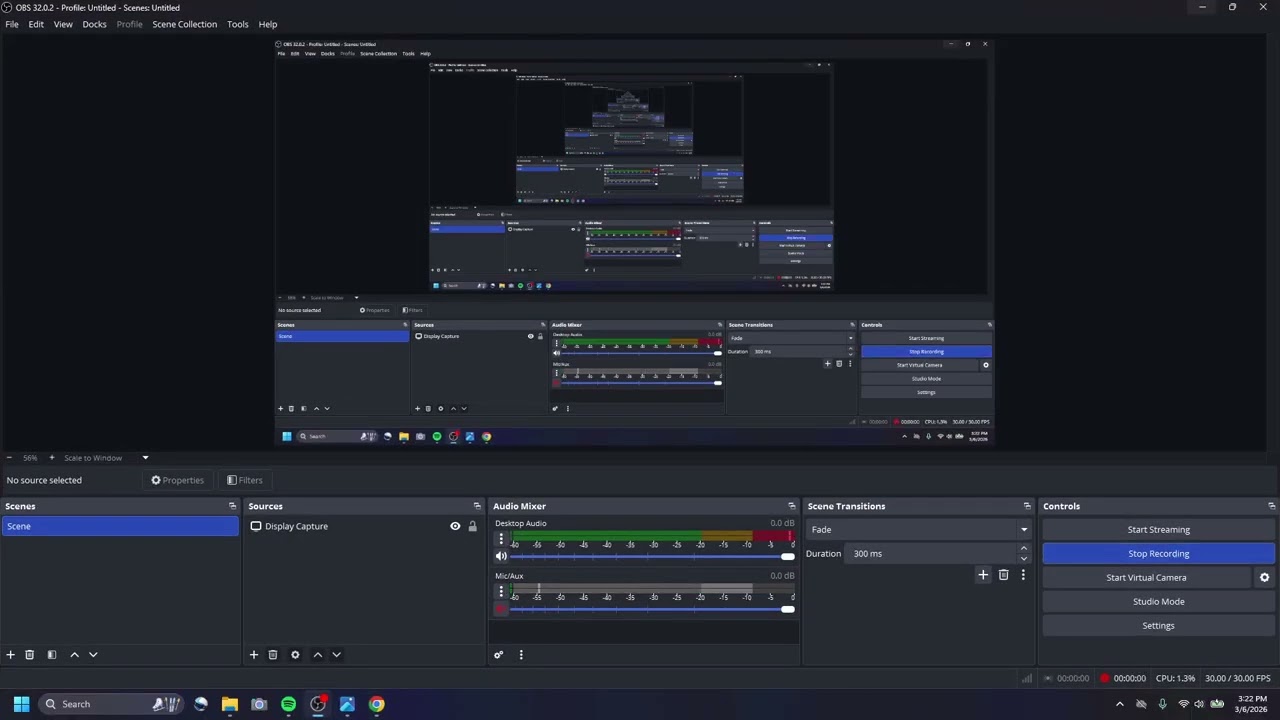Image resolution: width=1280 pixels, height=720 pixels.
Task: Open File Explorer from the taskbar
Action: [230, 704]
